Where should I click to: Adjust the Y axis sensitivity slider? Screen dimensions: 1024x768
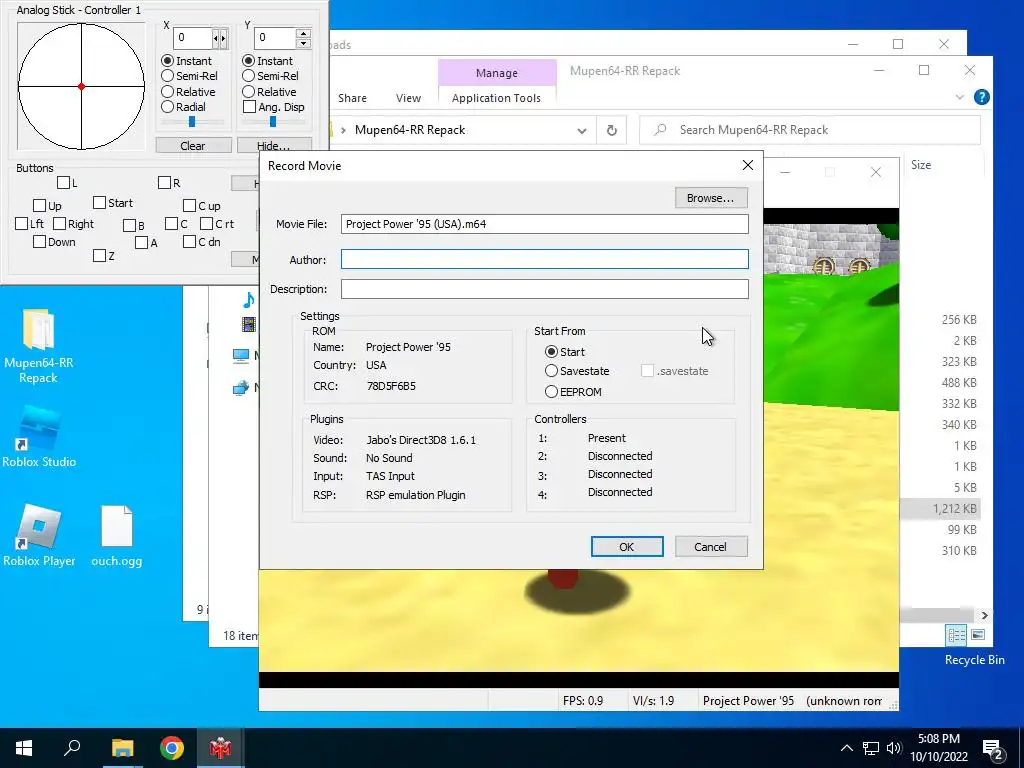tap(273, 121)
